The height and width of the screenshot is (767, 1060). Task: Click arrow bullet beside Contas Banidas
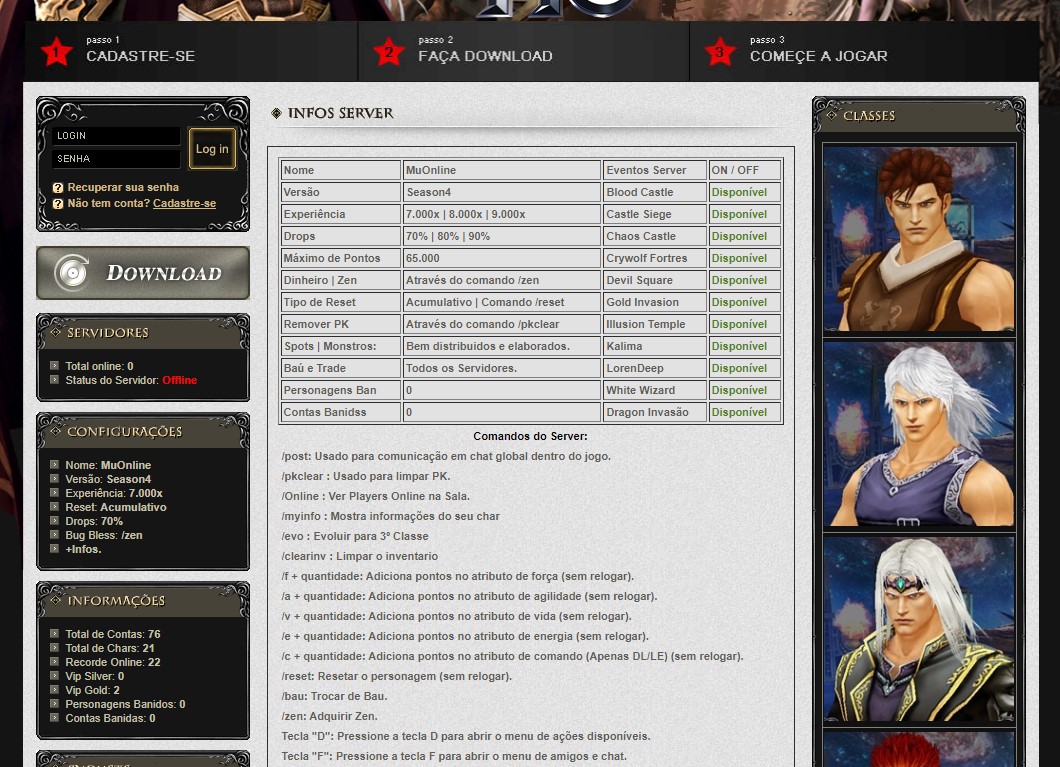[55, 718]
